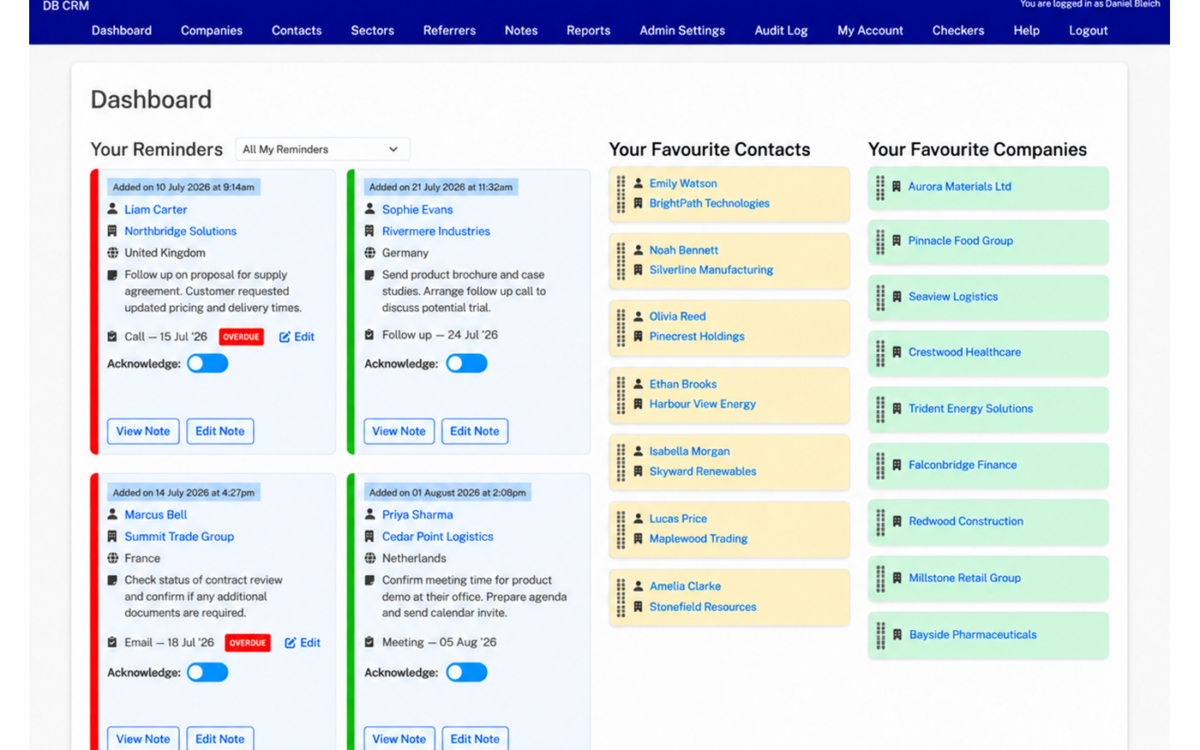This screenshot has width=1200, height=750.
Task: Click the drag handle on Bayside Pharmaceuticals card
Action: pos(880,635)
